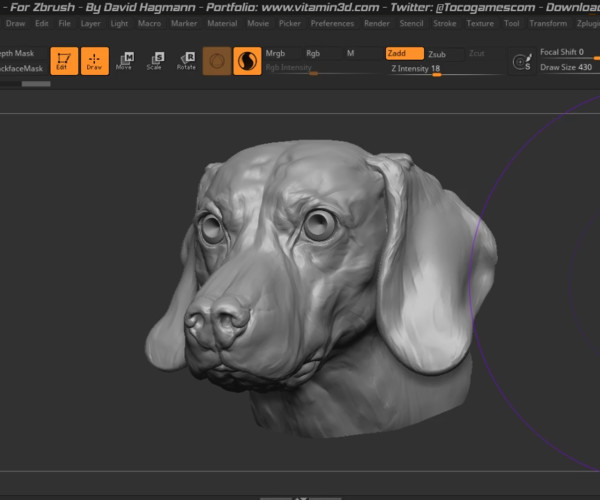Open the Layer menu
This screenshot has height=500, width=600.
[x=91, y=23]
